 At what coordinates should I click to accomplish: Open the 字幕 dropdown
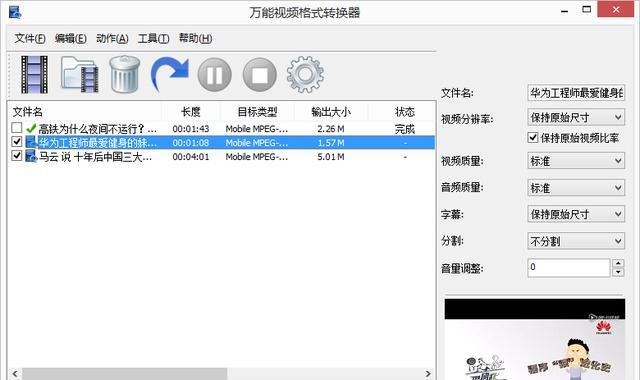coord(576,214)
